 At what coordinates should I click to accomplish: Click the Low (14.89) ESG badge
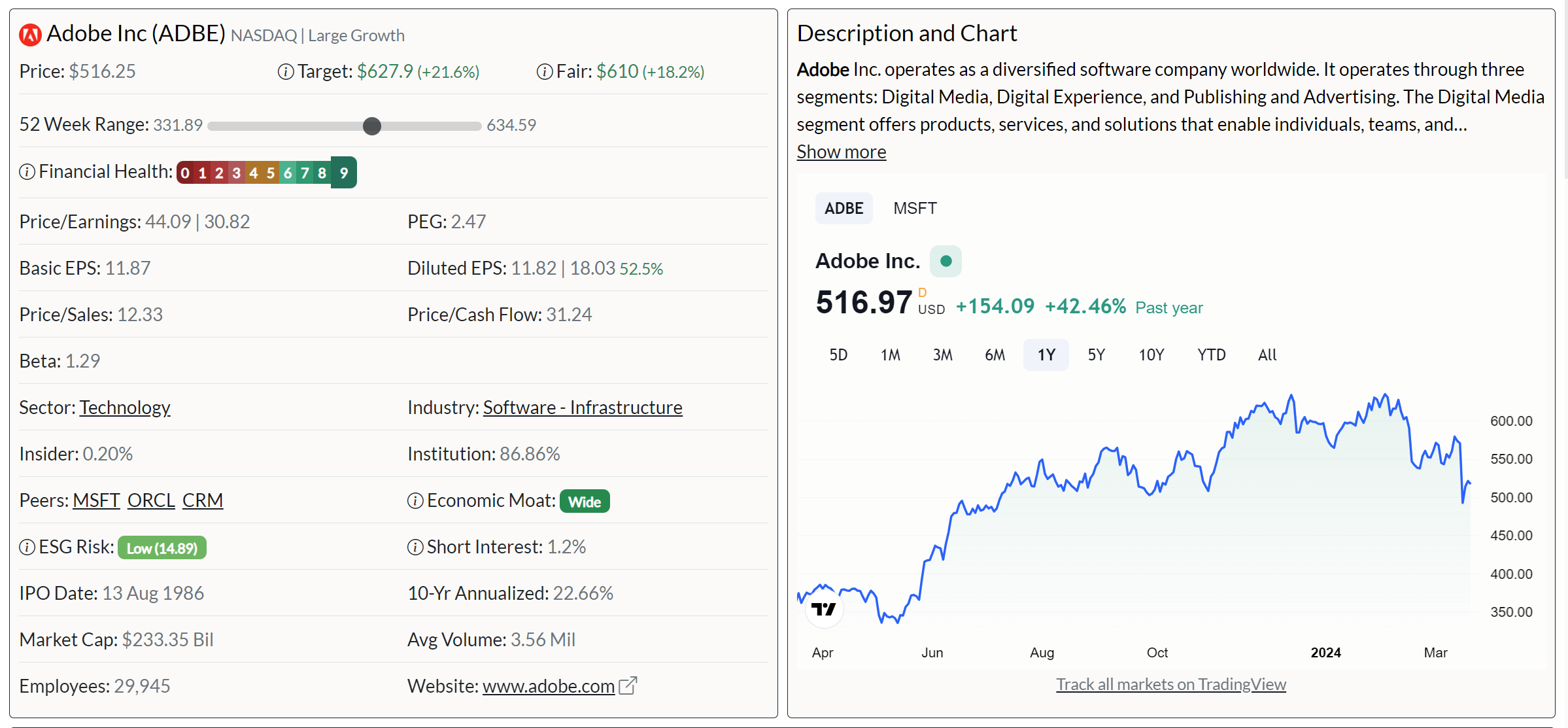point(162,548)
